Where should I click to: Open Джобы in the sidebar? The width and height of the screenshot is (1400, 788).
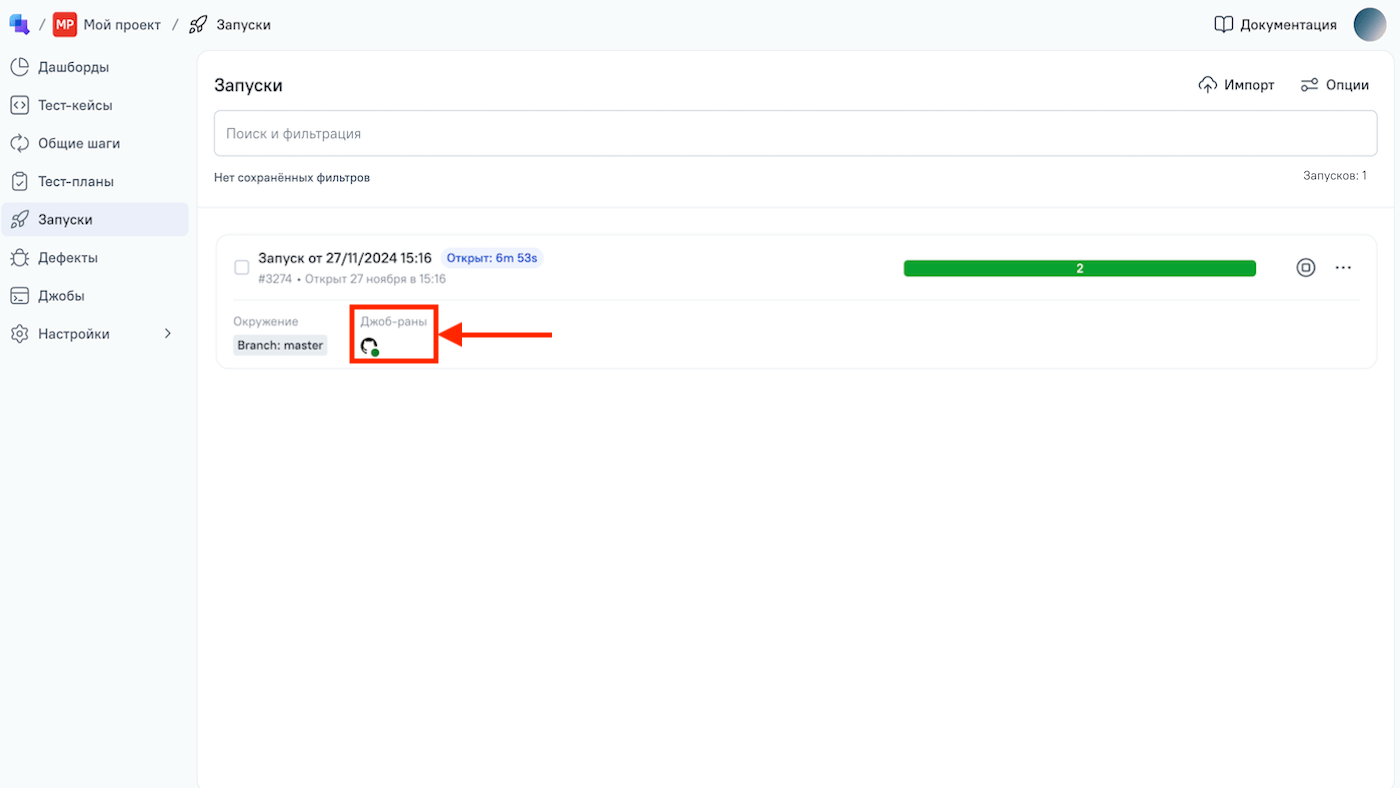click(61, 296)
